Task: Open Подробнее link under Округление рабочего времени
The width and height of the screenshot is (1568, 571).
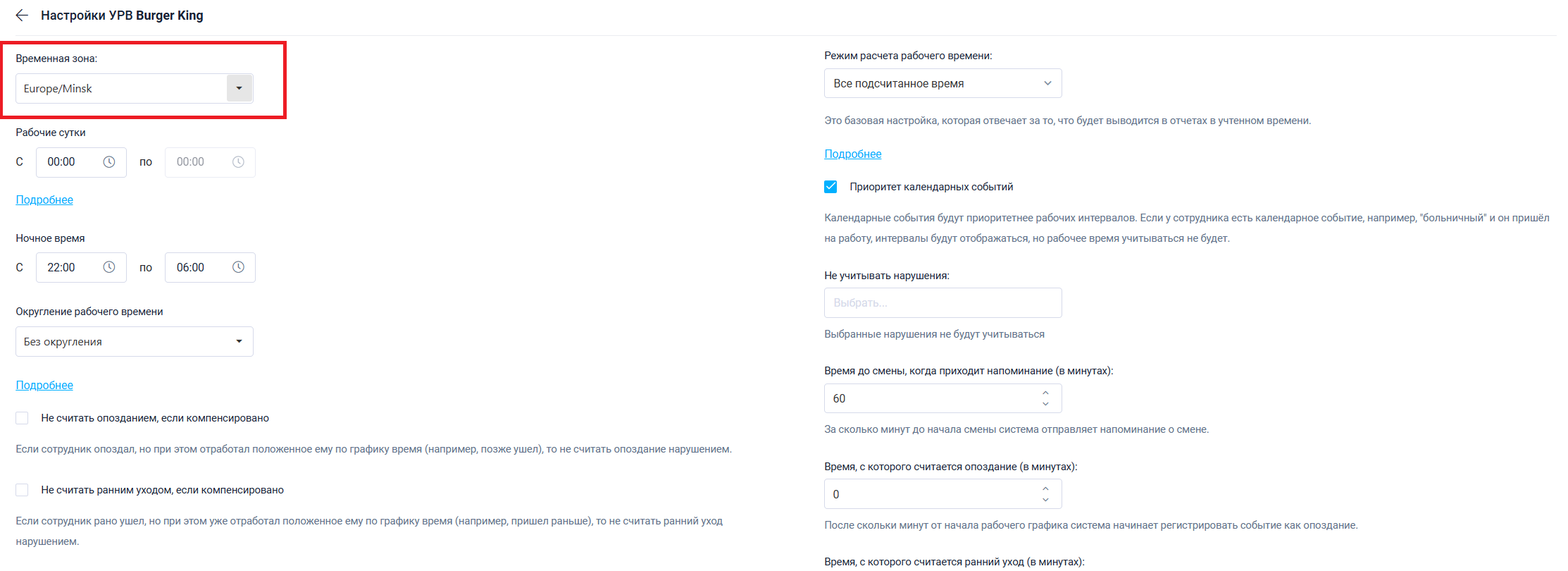Action: (44, 386)
